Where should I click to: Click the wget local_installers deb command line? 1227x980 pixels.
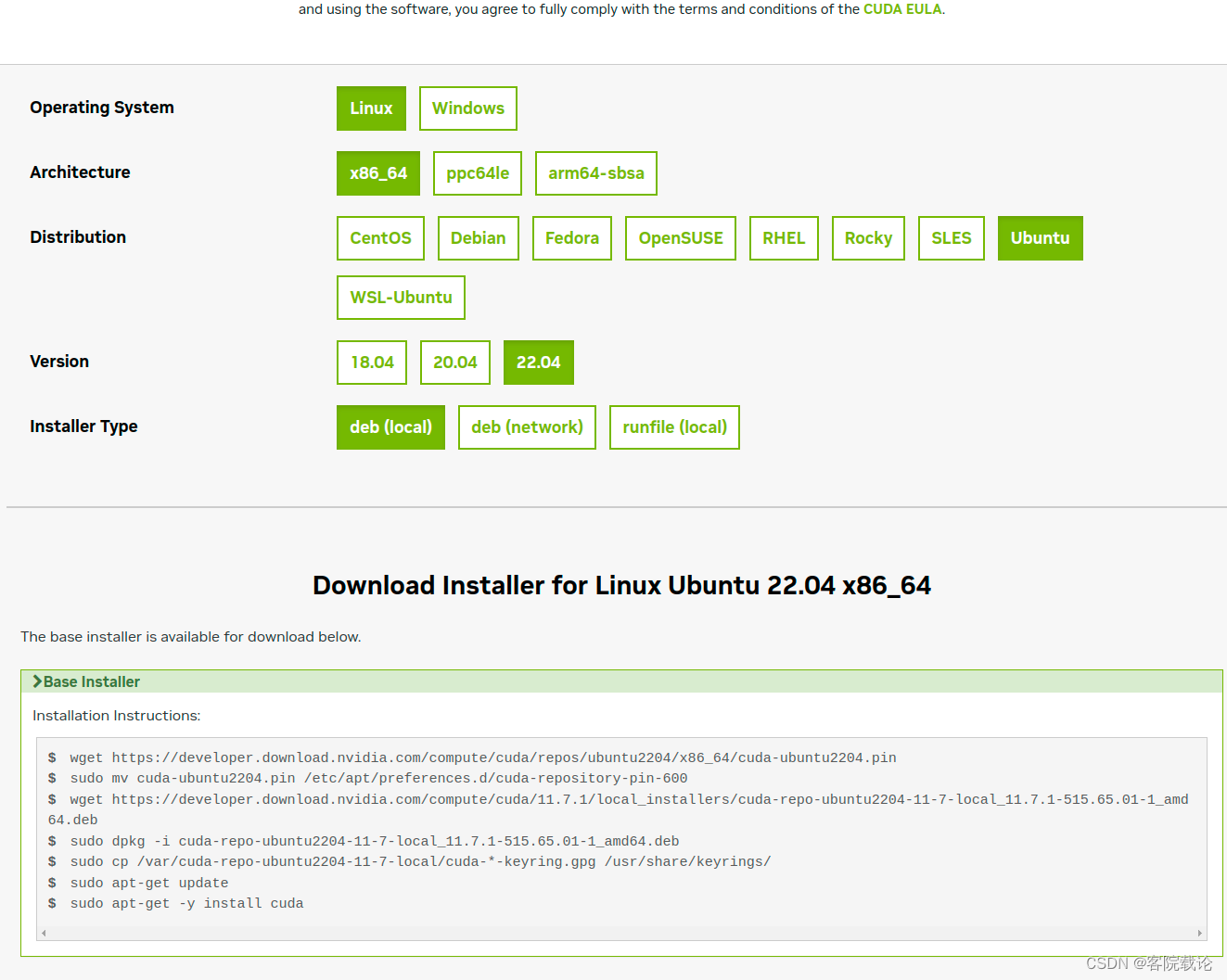click(618, 809)
